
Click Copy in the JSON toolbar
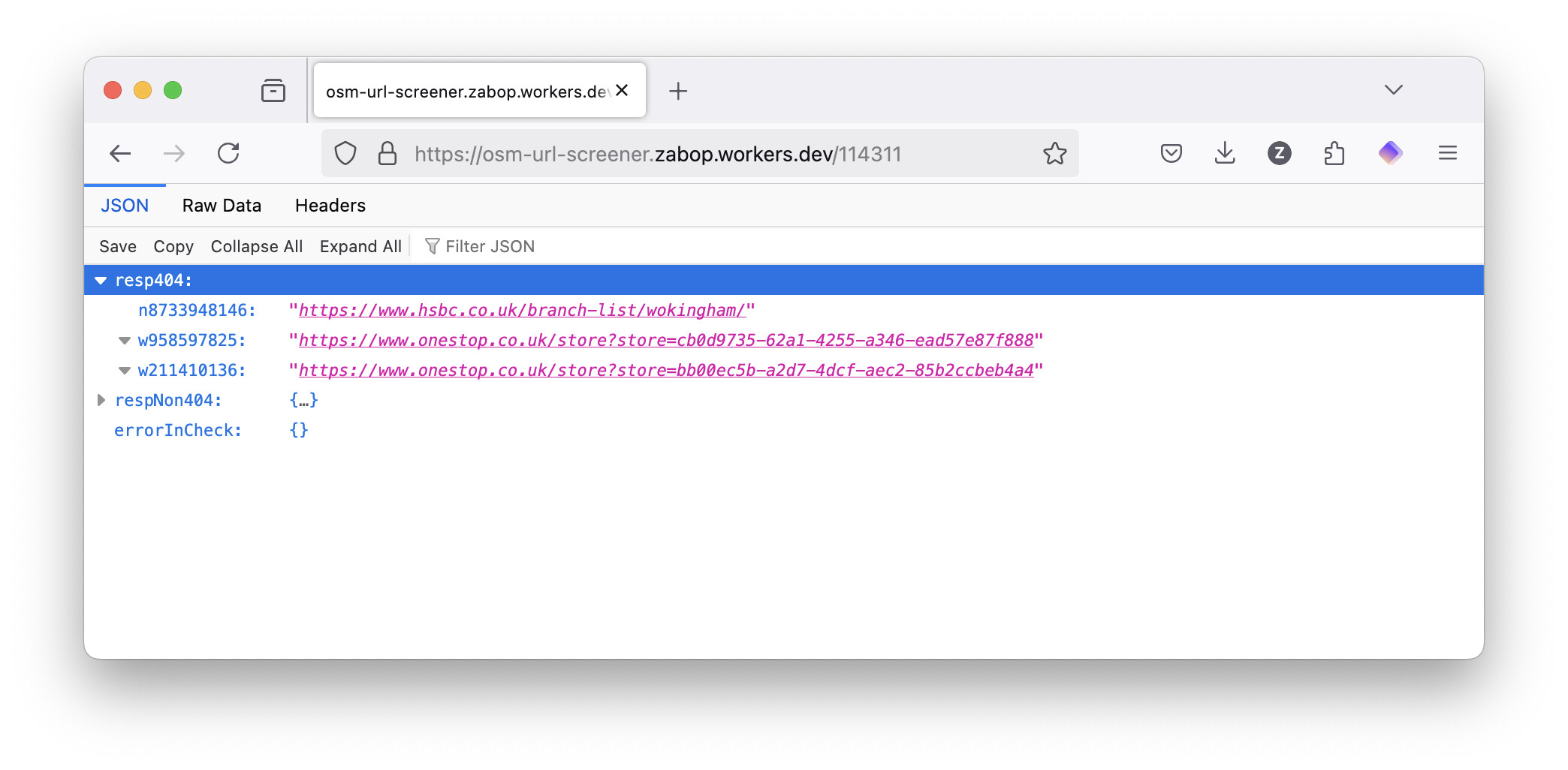173,247
